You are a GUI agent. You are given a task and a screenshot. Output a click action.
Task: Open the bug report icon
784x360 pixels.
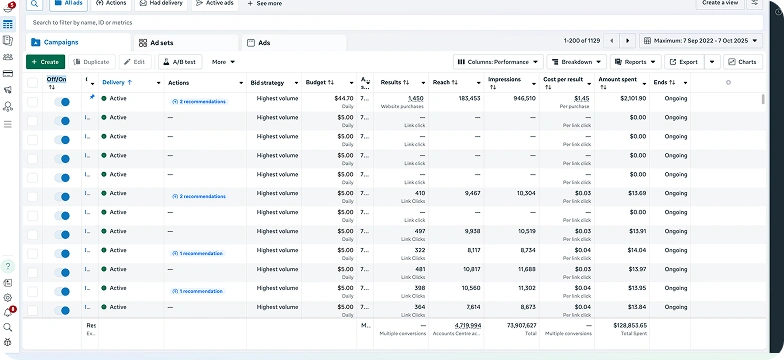click(8, 342)
